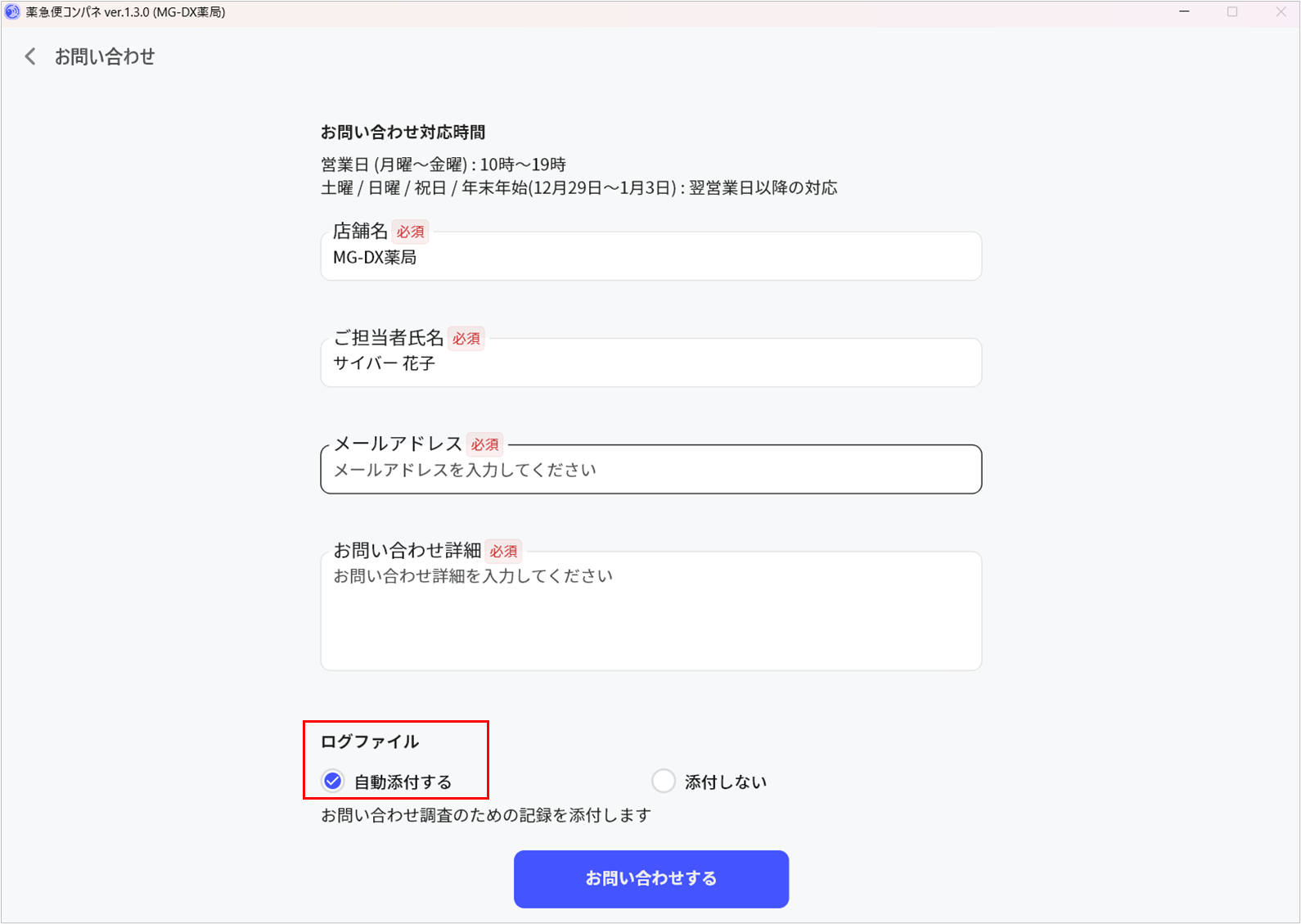
Task: Click the 薬急便コンパネ app icon in title bar
Action: point(11,12)
